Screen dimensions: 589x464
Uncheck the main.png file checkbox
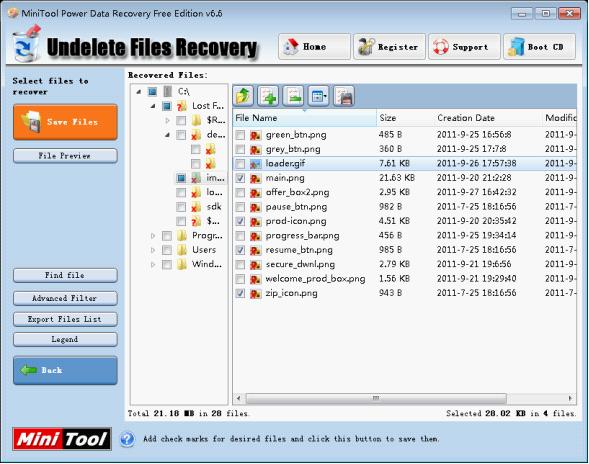[240, 178]
